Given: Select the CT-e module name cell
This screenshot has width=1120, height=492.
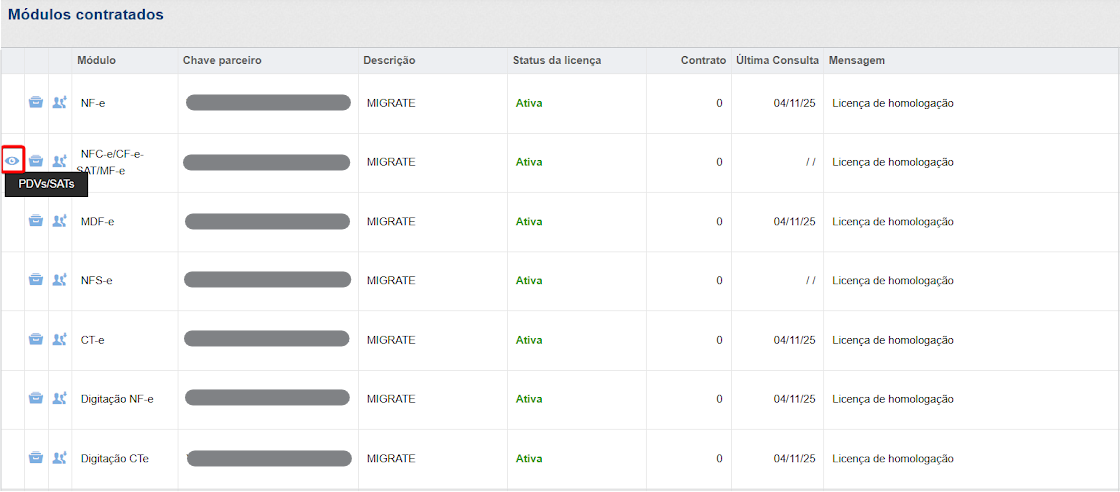Looking at the screenshot, I should point(93,340).
